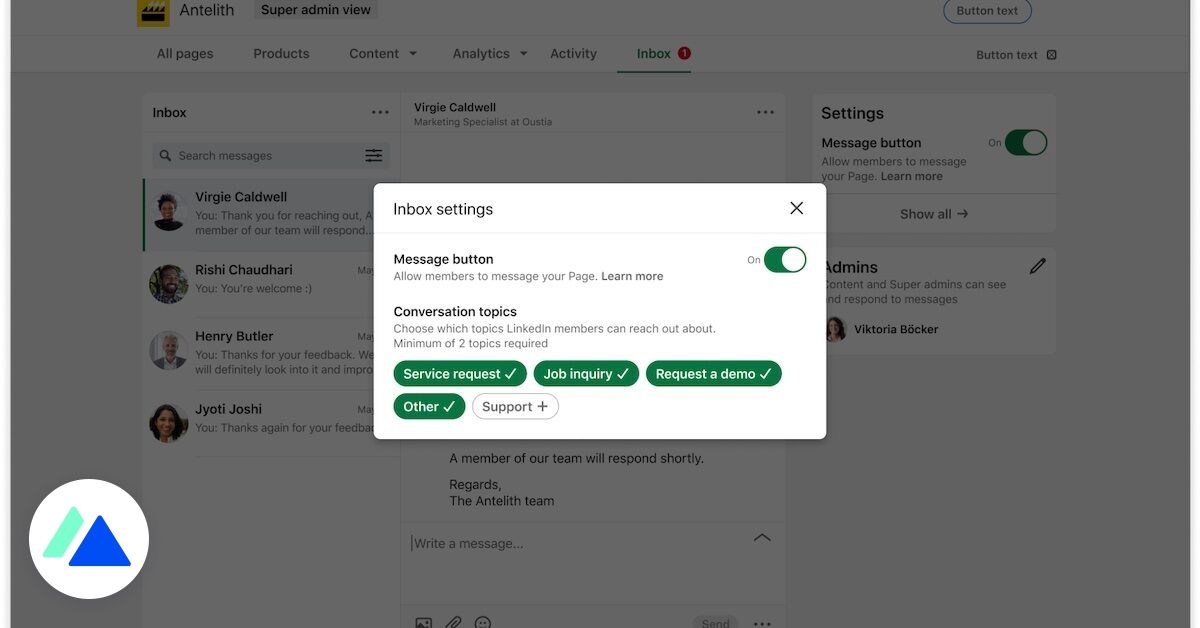
Task: Expand the message composer chevron
Action: [762, 538]
